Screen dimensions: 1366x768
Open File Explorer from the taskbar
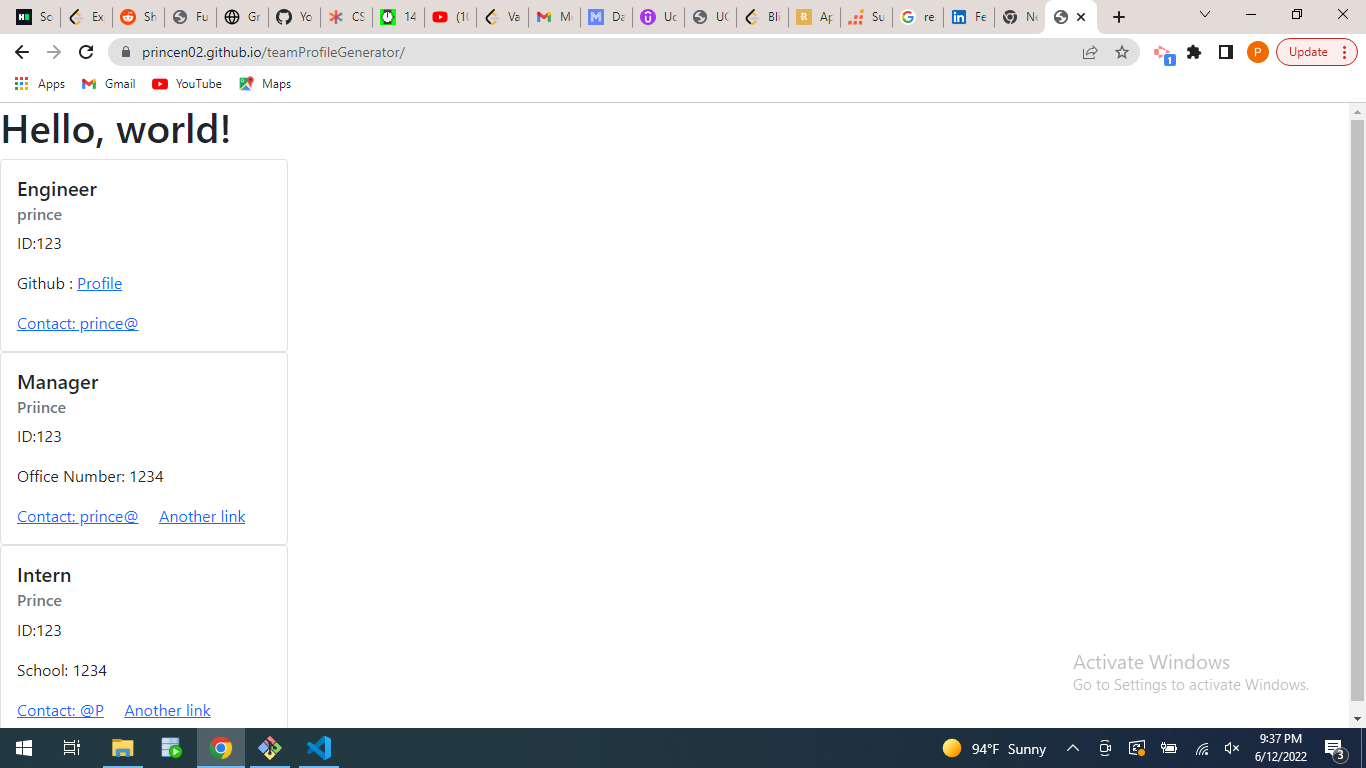(122, 748)
